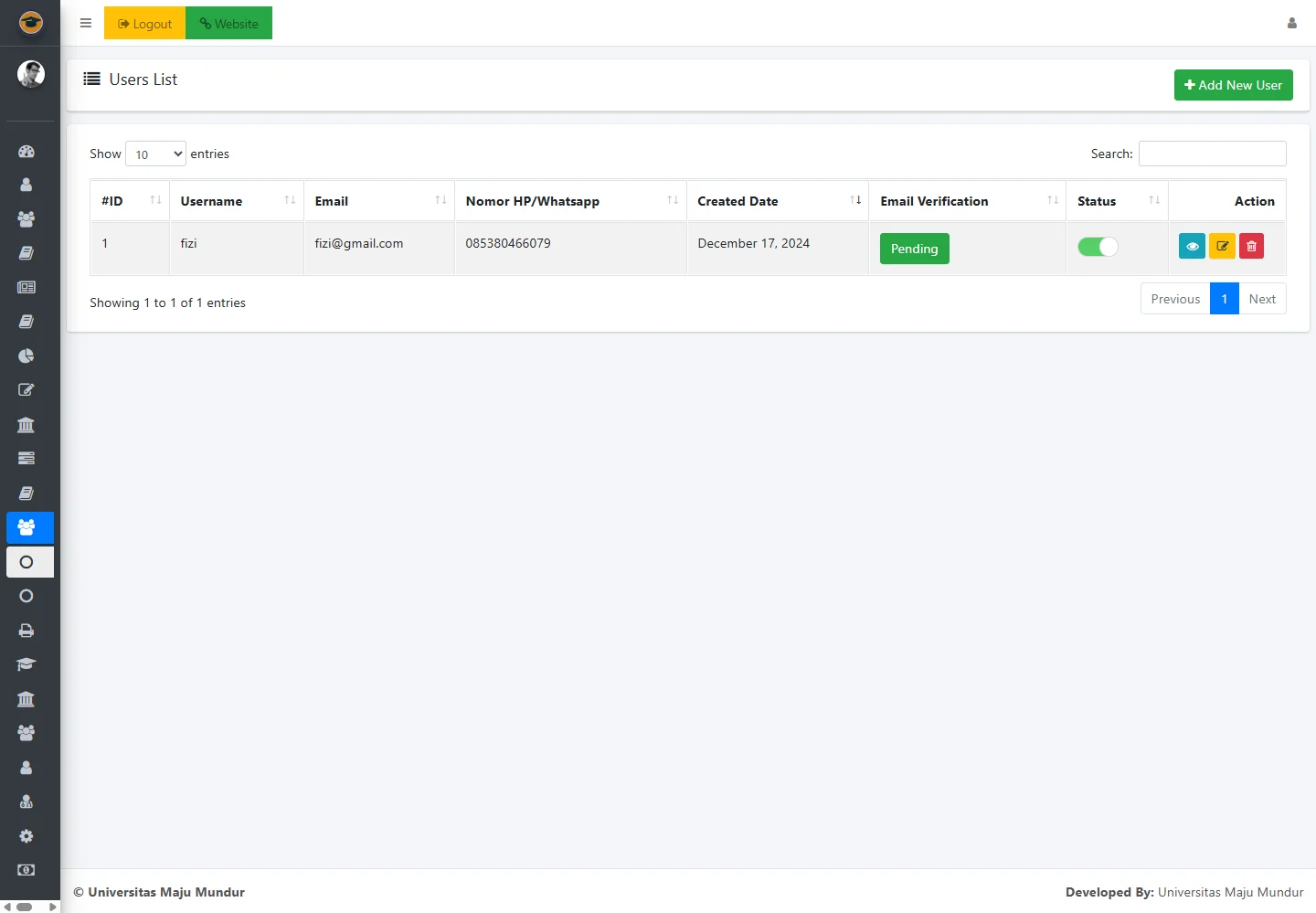Go to page 1 in pagination
Image resolution: width=1316 pixels, height=913 pixels.
(x=1224, y=299)
